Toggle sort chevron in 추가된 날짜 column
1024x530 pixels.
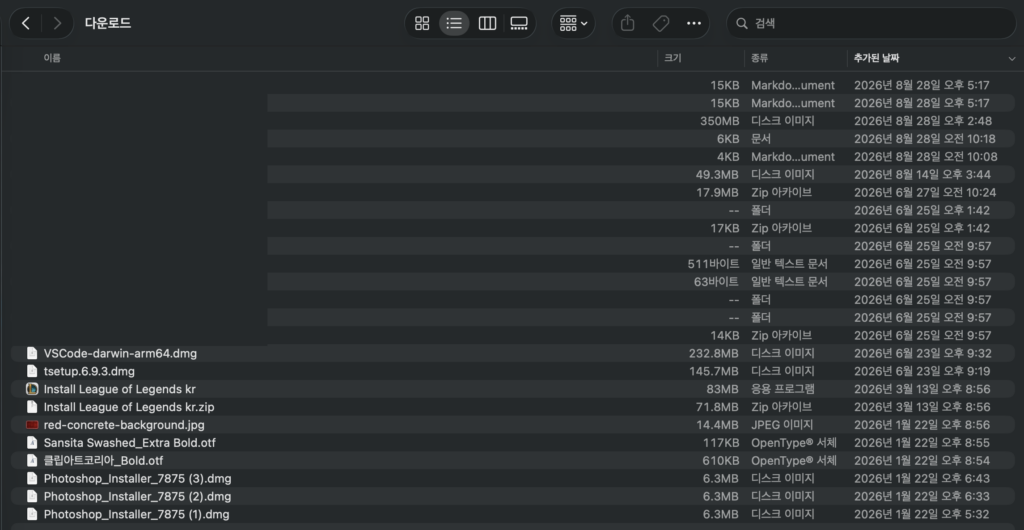[1012, 59]
